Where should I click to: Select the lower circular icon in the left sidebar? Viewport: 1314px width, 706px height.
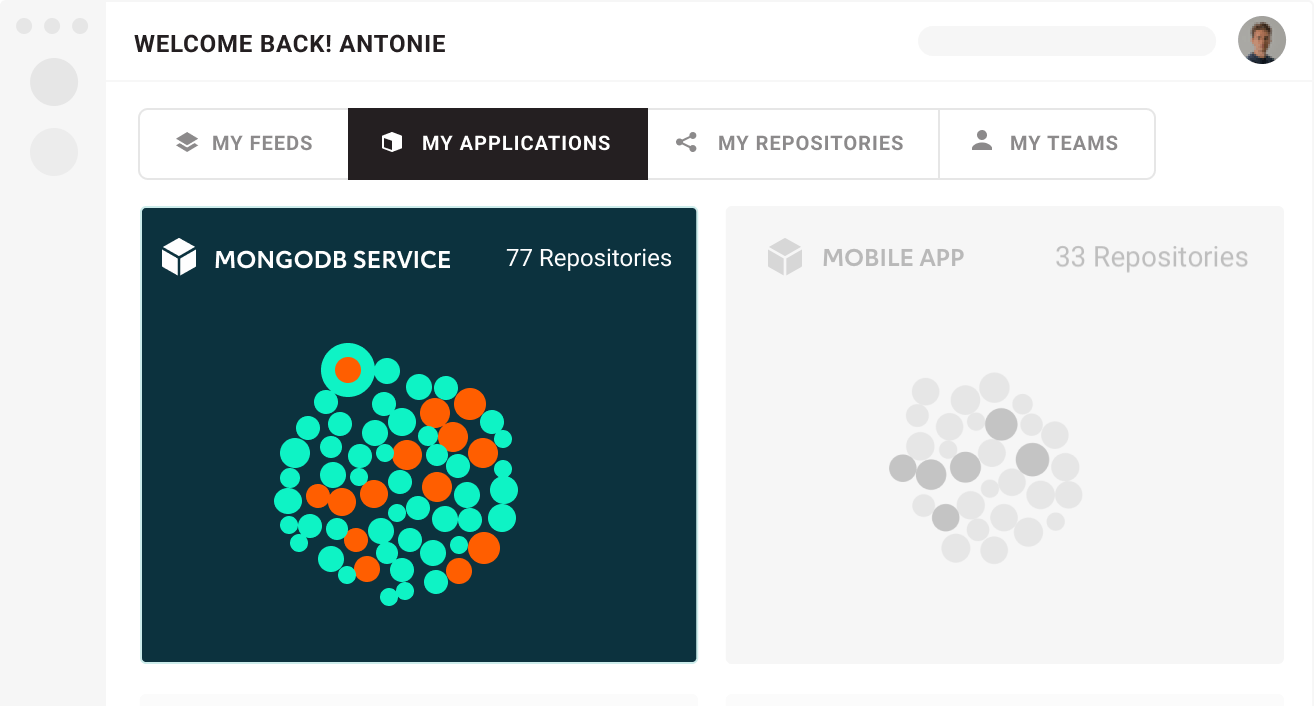(54, 153)
